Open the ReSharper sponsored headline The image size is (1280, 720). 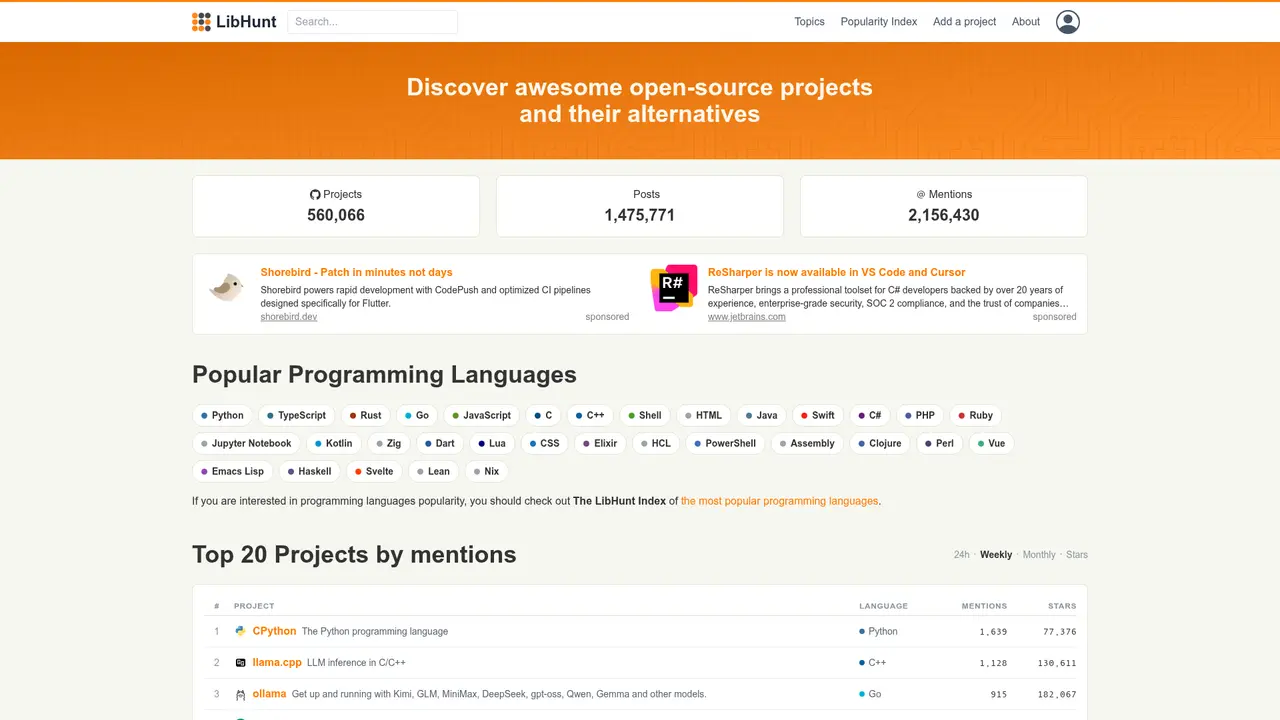(837, 272)
